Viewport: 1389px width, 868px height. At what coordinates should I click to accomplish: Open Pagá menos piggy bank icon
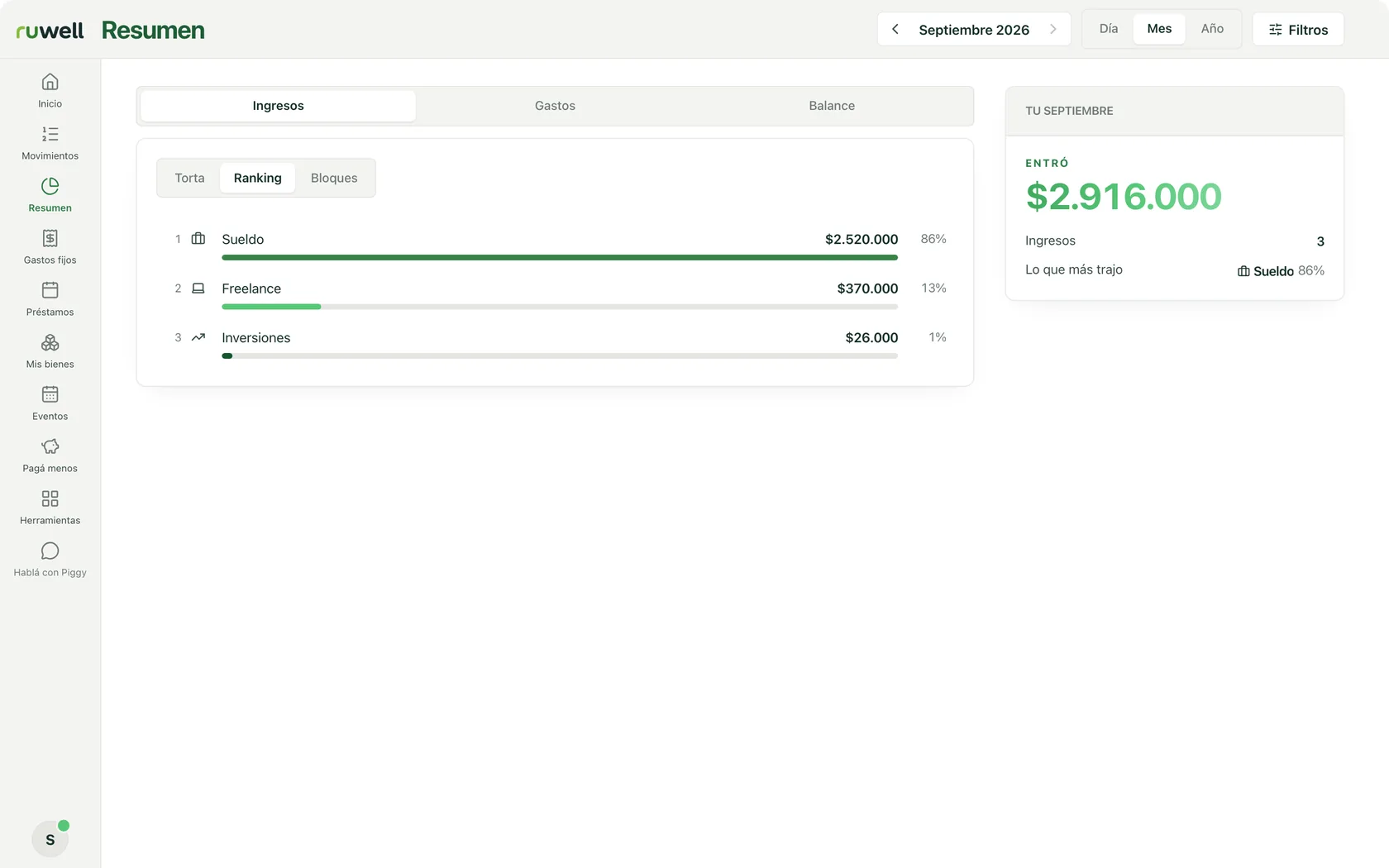50,446
